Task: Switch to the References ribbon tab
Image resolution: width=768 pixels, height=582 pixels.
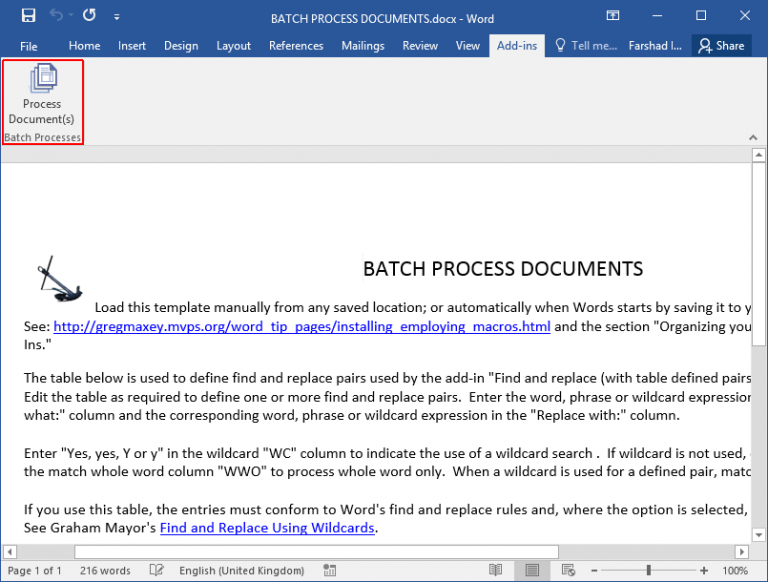Action: tap(296, 46)
